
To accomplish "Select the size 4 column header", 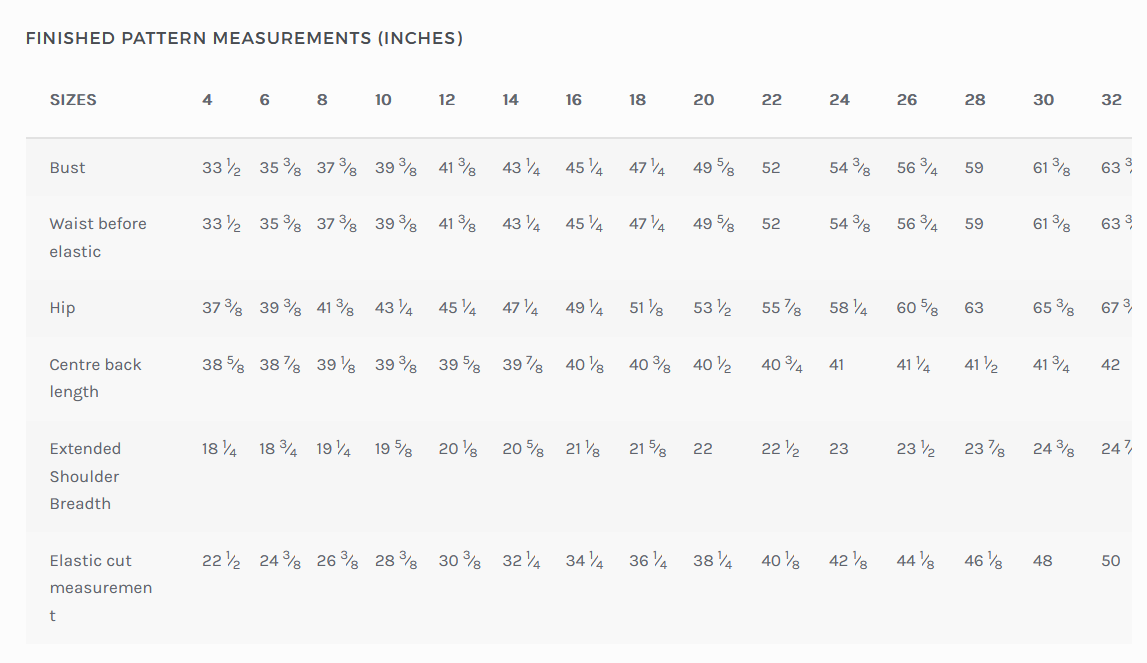I will tap(207, 100).
